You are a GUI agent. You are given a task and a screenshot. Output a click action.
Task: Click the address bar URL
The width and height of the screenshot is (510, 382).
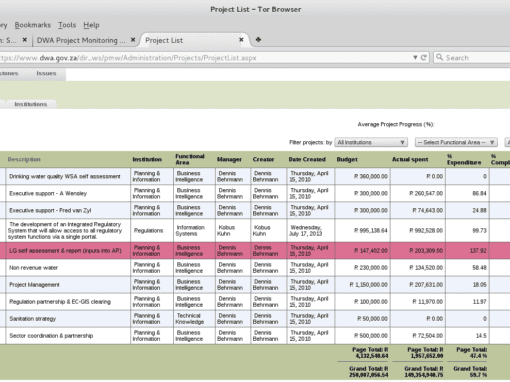128,58
